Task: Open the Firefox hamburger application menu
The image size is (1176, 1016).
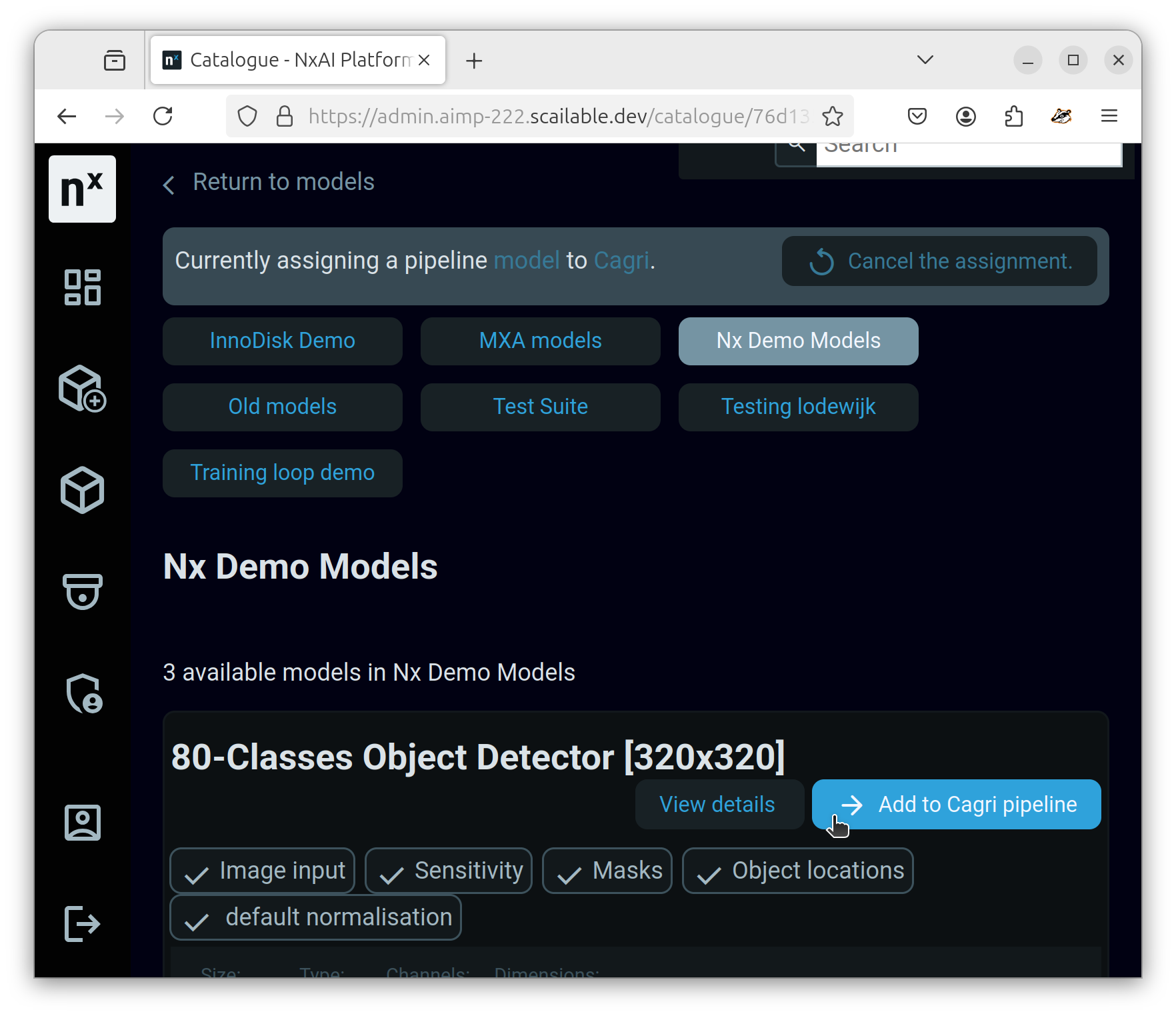Action: (1109, 117)
